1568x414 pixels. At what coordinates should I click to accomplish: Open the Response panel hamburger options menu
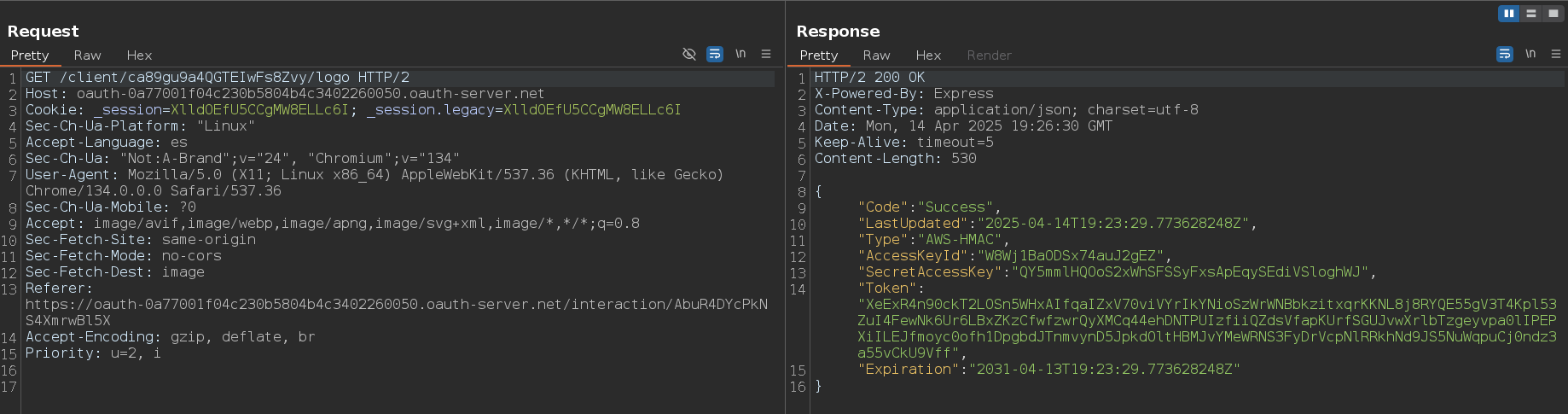[1556, 54]
